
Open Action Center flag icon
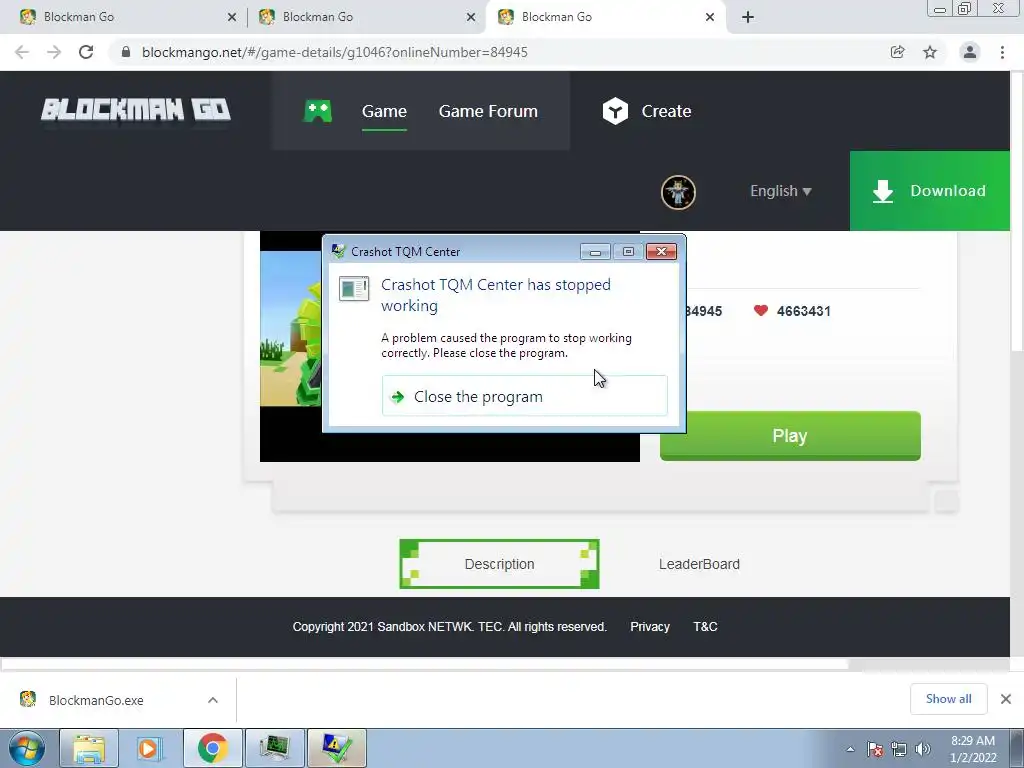click(x=875, y=749)
